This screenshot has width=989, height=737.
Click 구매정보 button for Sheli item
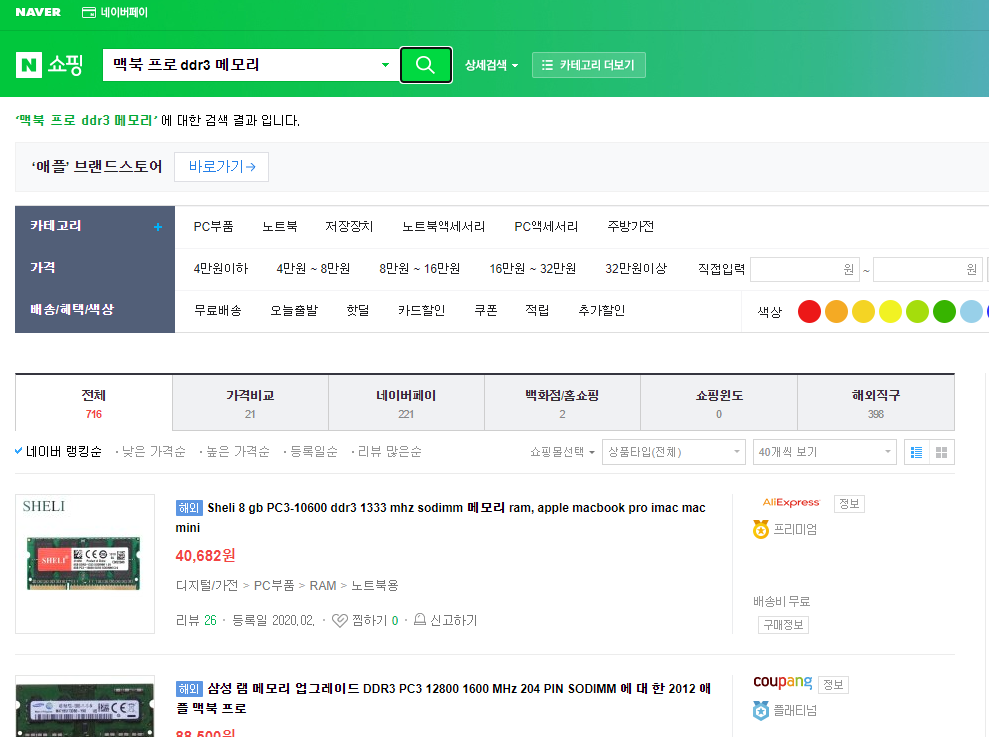[x=783, y=625]
